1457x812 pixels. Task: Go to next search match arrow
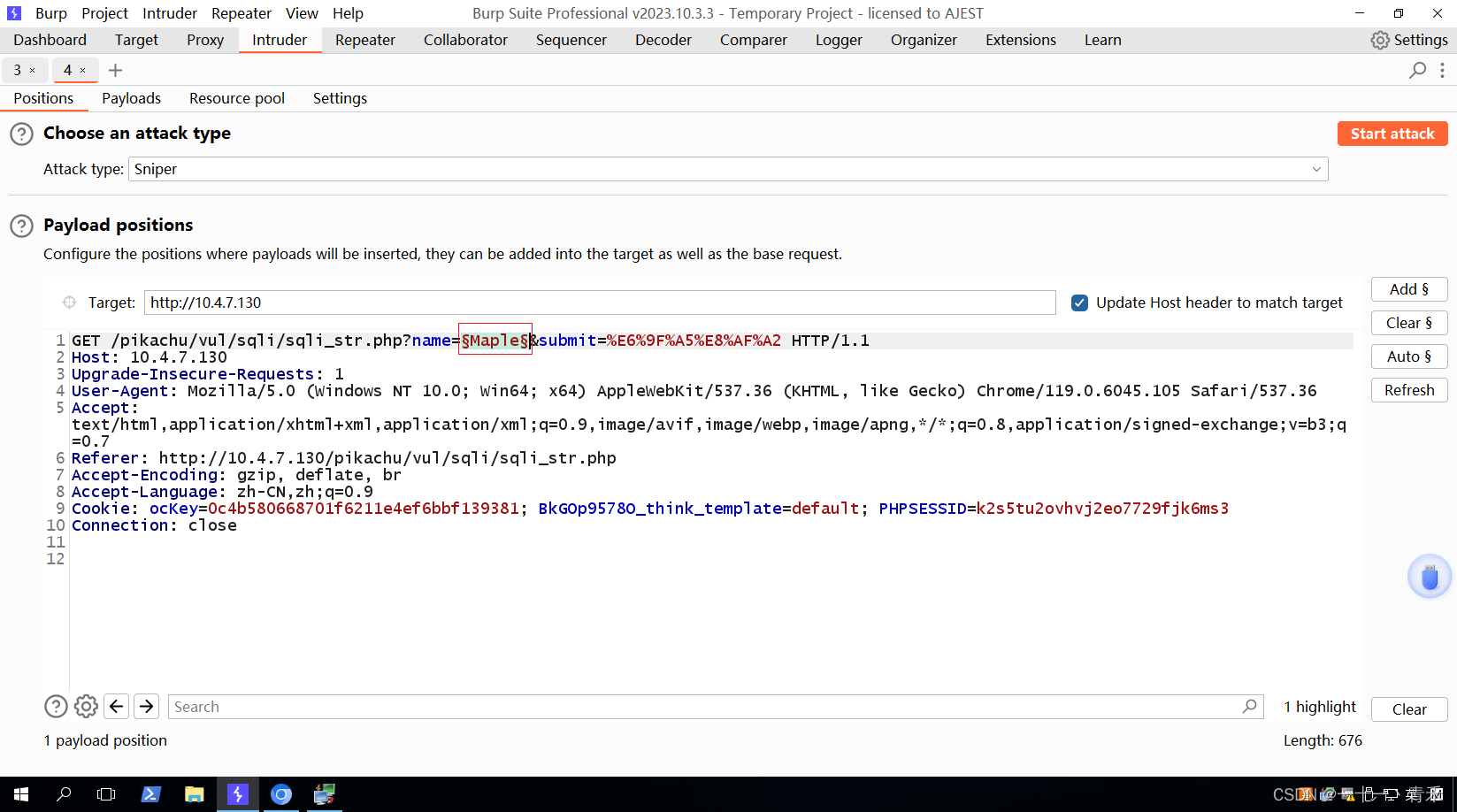click(x=147, y=706)
